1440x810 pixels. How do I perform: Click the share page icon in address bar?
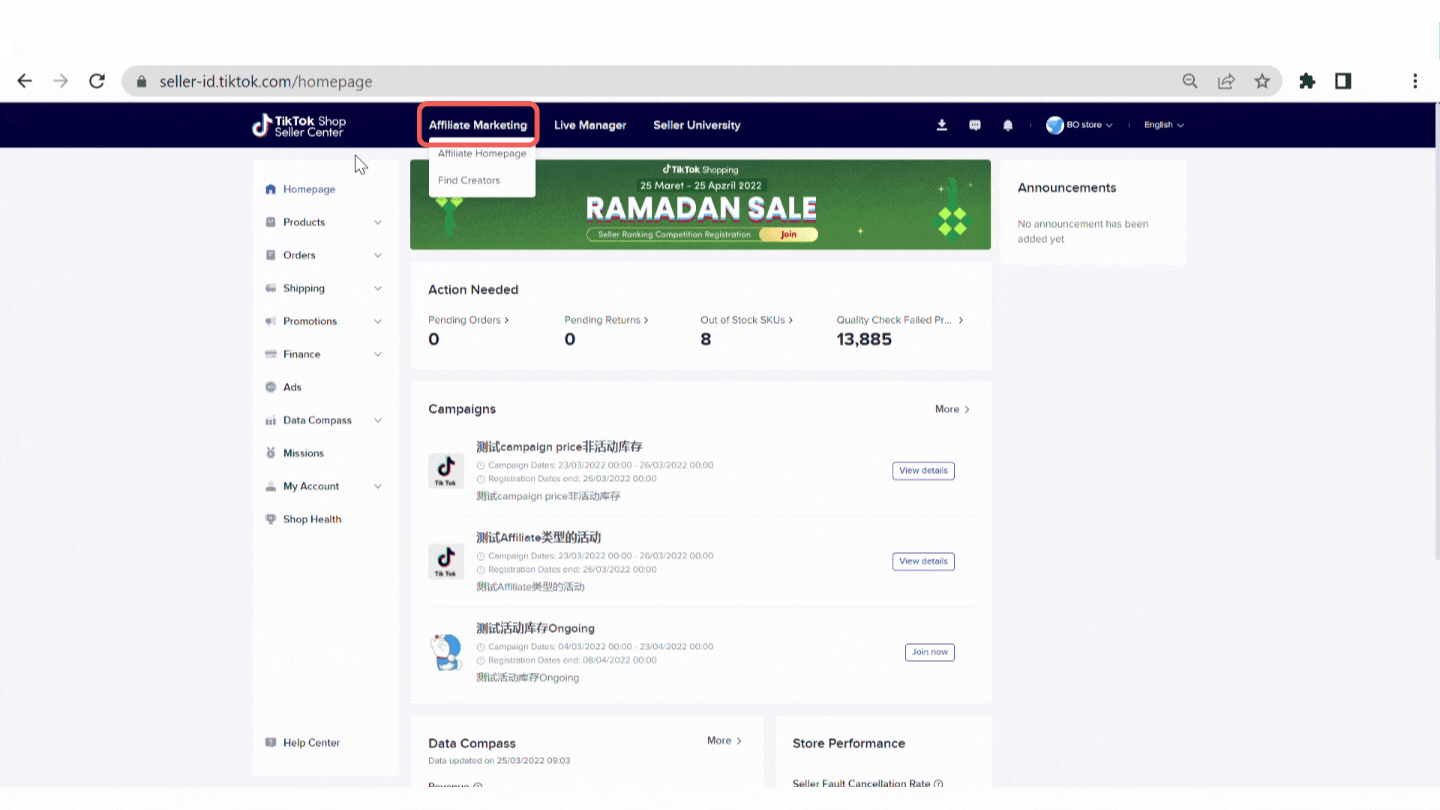point(1226,81)
